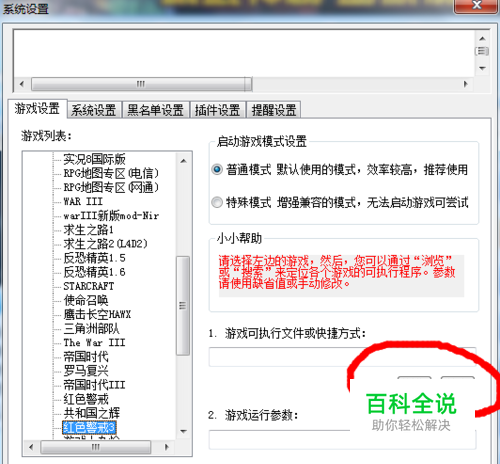Open the 系统设置 tab

click(x=94, y=110)
